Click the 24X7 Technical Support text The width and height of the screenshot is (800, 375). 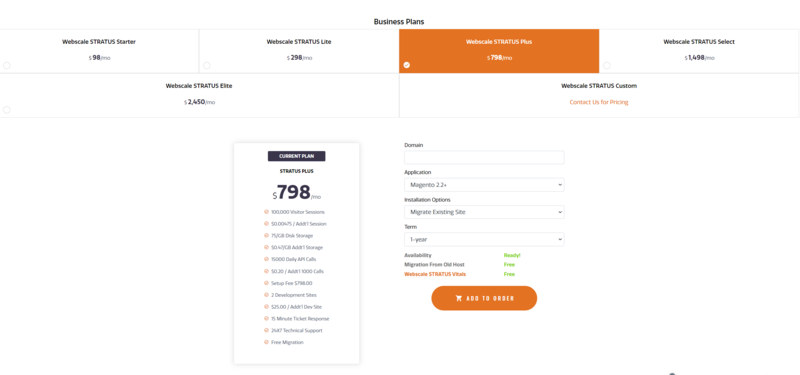[297, 331]
